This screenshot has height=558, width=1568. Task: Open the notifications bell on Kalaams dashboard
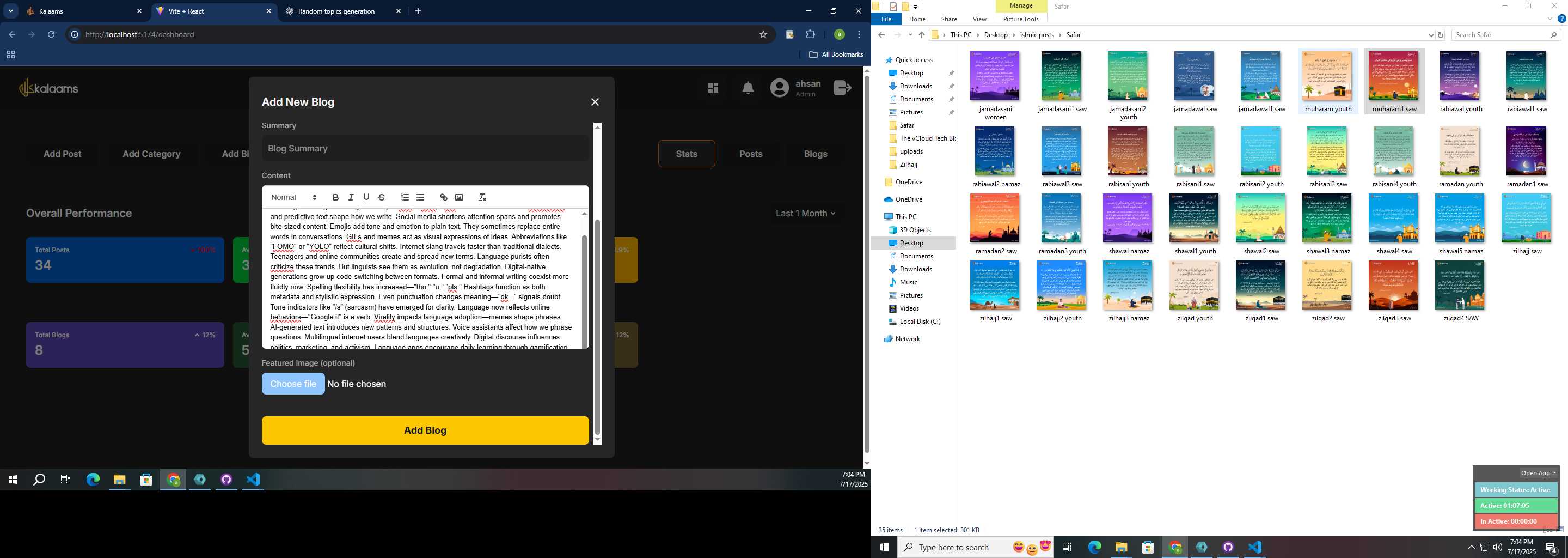[x=748, y=88]
